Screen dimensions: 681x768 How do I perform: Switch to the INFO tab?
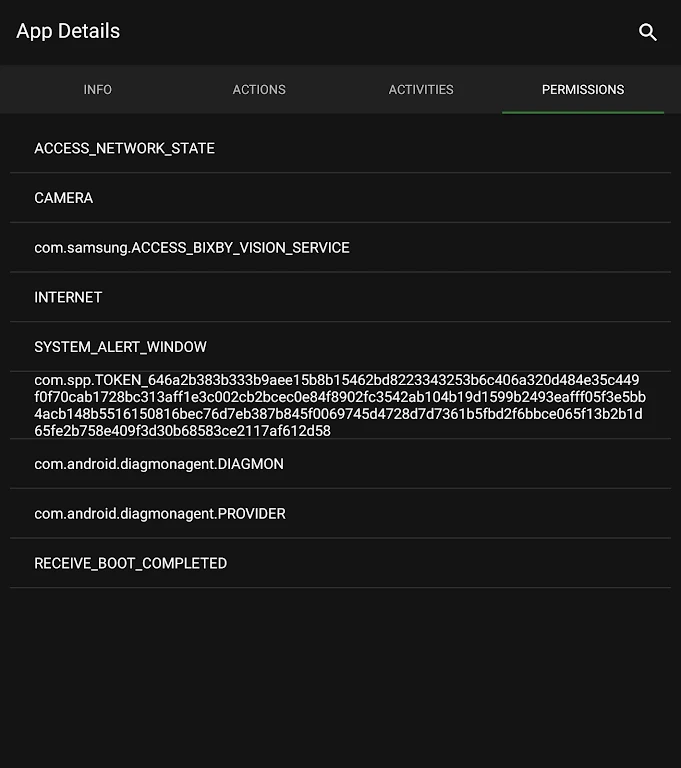pyautogui.click(x=98, y=90)
